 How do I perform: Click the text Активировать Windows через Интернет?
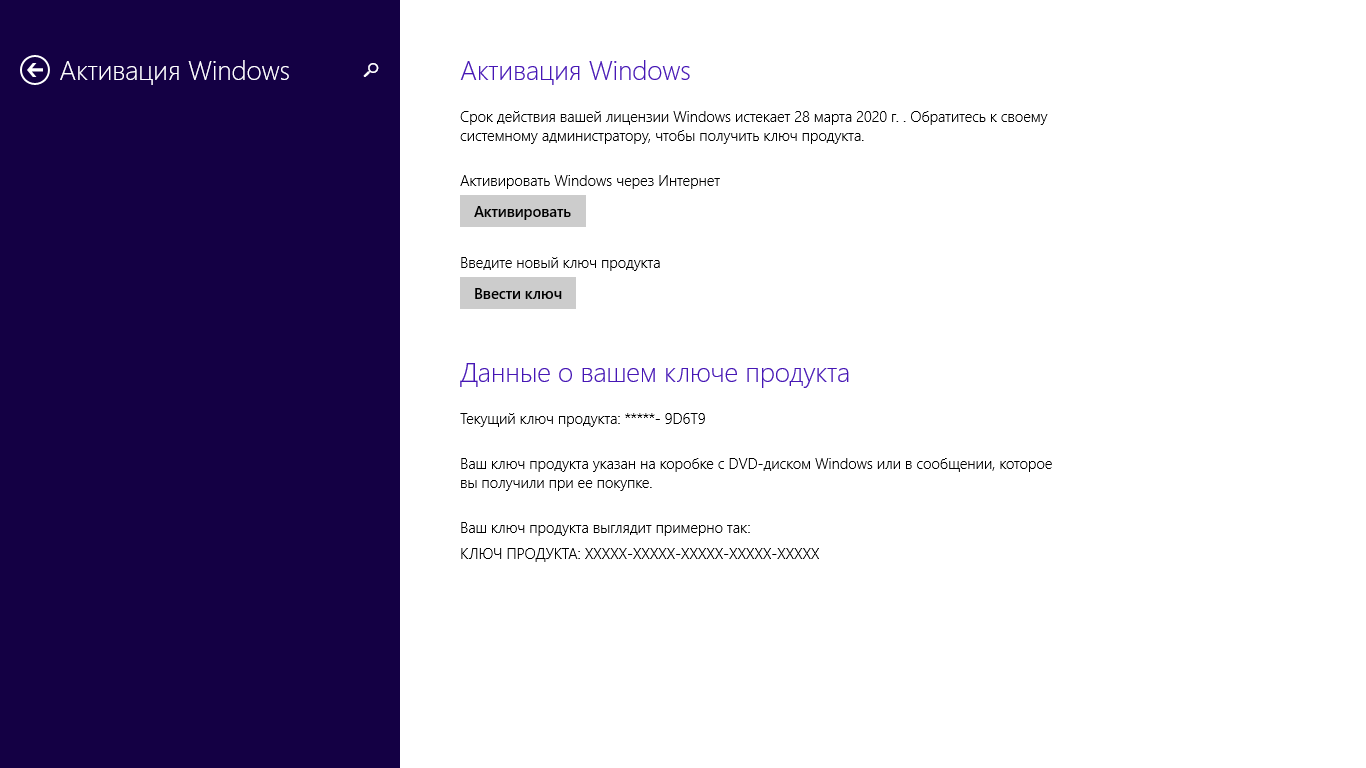click(x=590, y=181)
